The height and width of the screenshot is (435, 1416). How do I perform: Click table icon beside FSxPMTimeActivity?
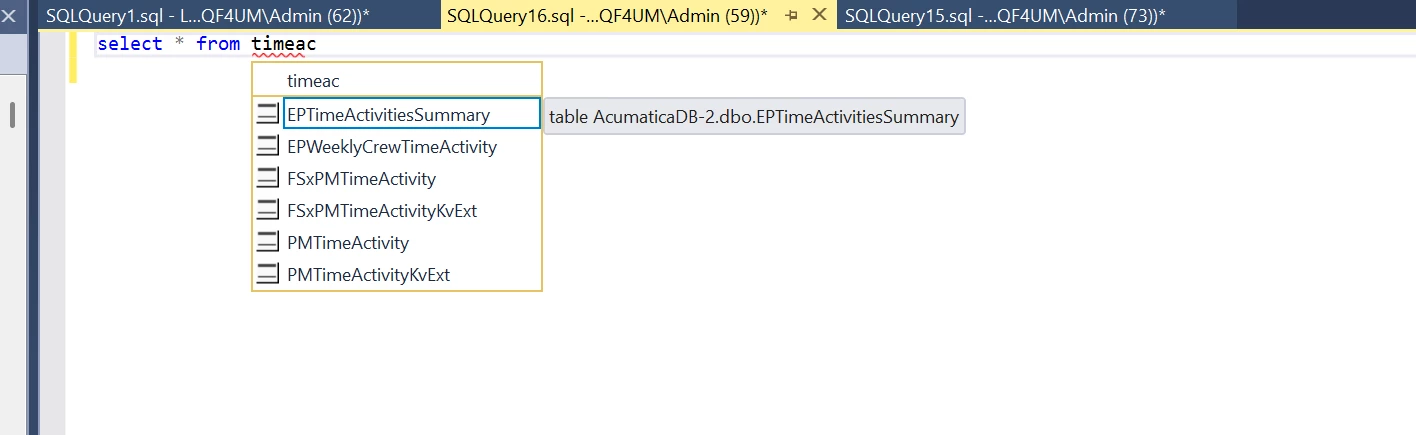267,179
